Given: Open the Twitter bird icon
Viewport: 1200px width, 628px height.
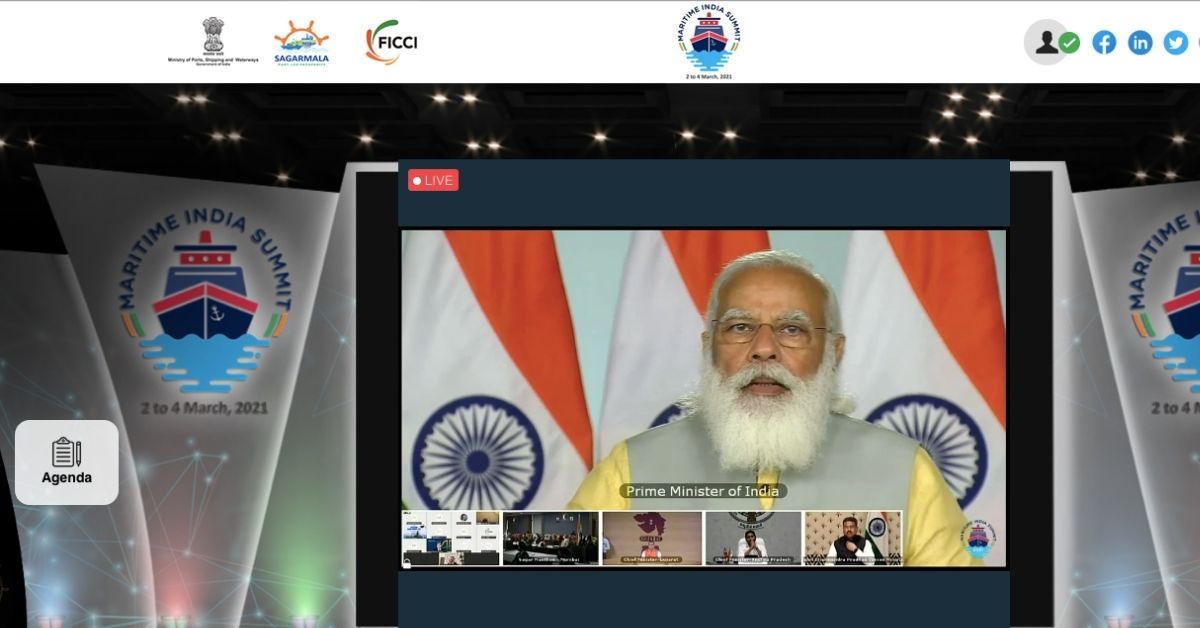Looking at the screenshot, I should click(x=1176, y=42).
